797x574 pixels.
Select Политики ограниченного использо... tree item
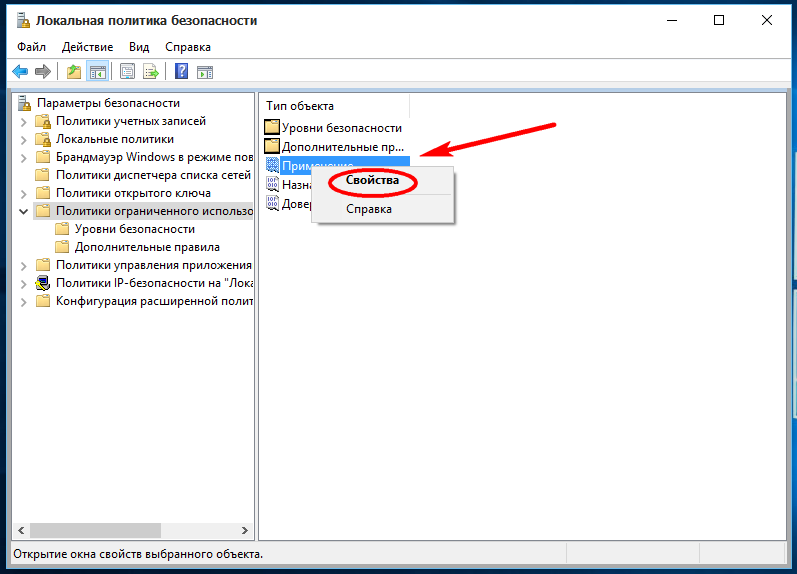[155, 211]
